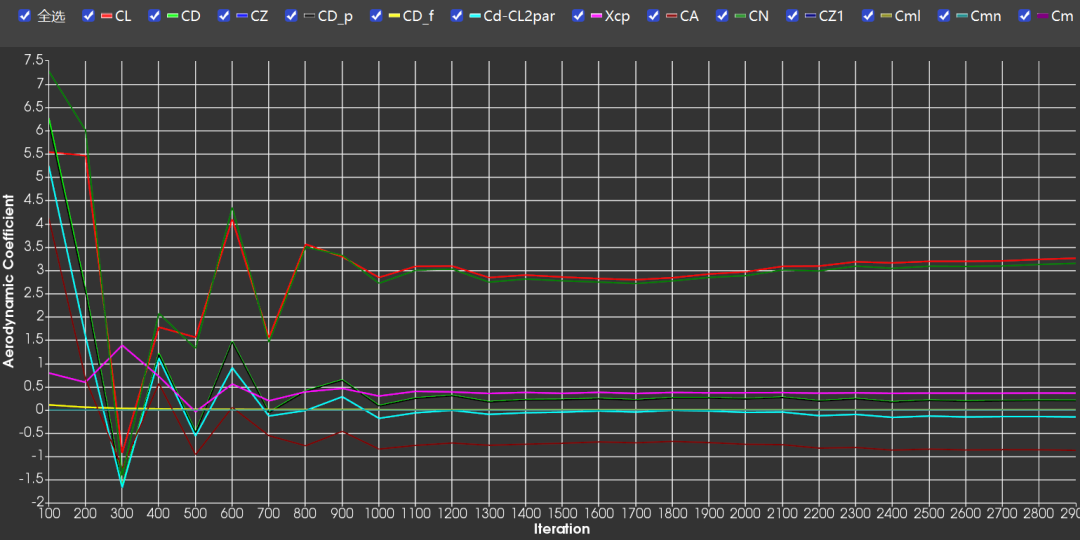The width and height of the screenshot is (1080, 540).
Task: Click the 5.5 y-axis tick label
Action: pyautogui.click(x=32, y=154)
